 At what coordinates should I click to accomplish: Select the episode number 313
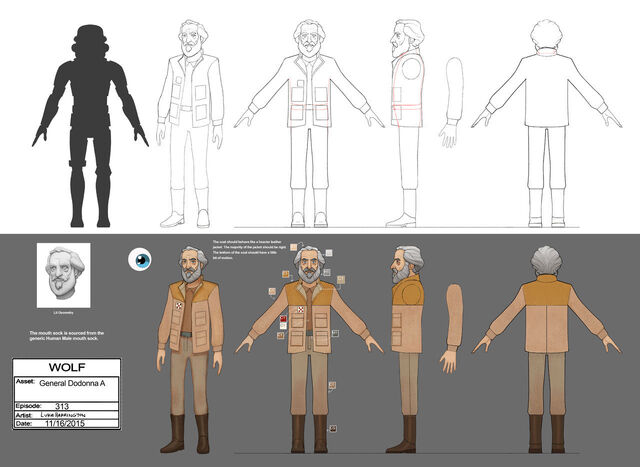(62, 406)
